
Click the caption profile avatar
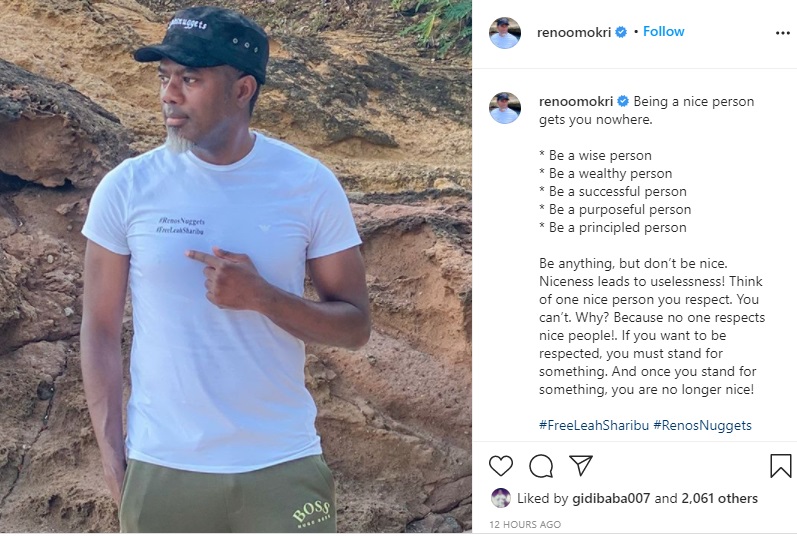pos(504,108)
